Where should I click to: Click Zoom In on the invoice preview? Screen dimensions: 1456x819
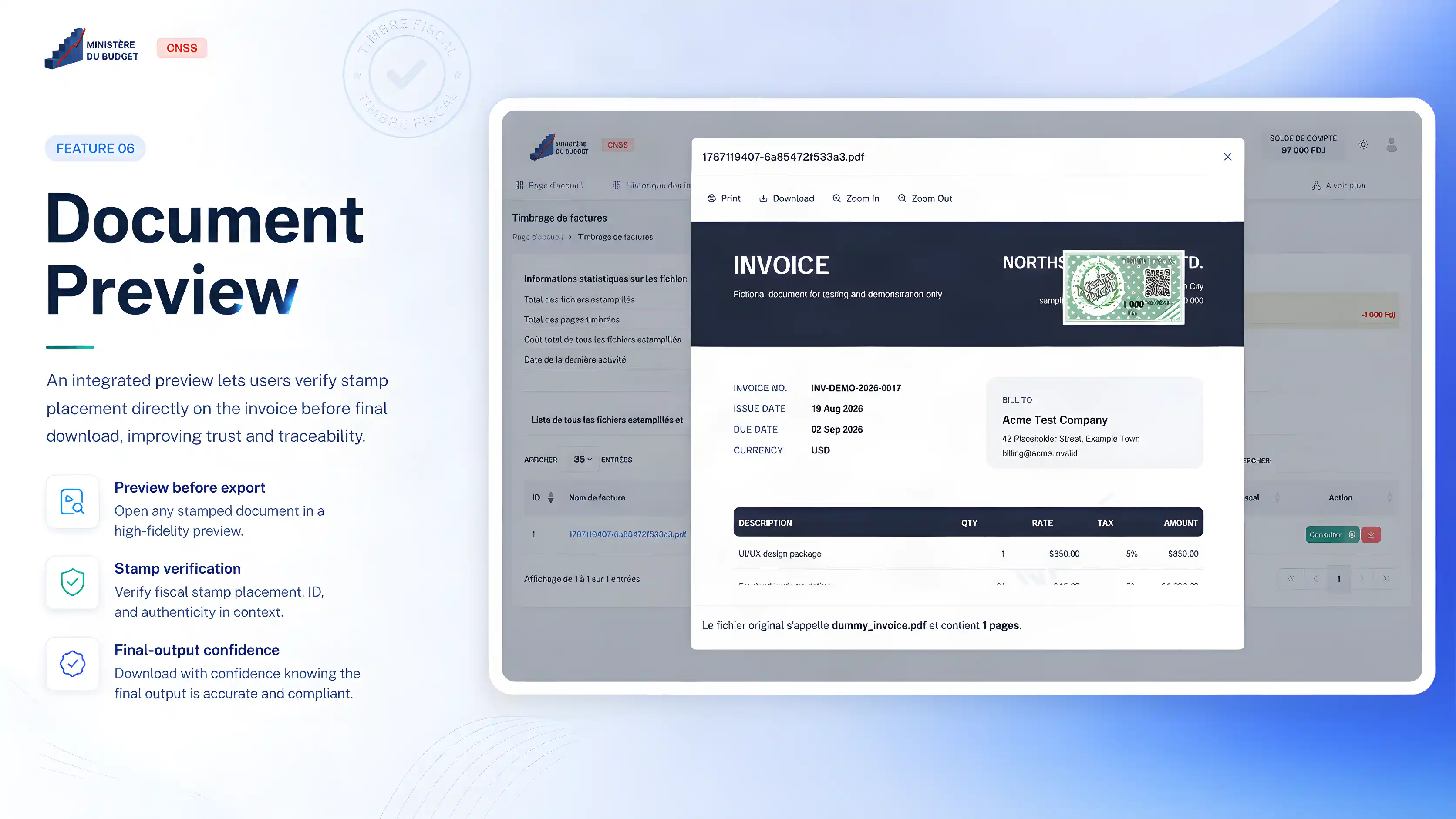pyautogui.click(x=856, y=198)
